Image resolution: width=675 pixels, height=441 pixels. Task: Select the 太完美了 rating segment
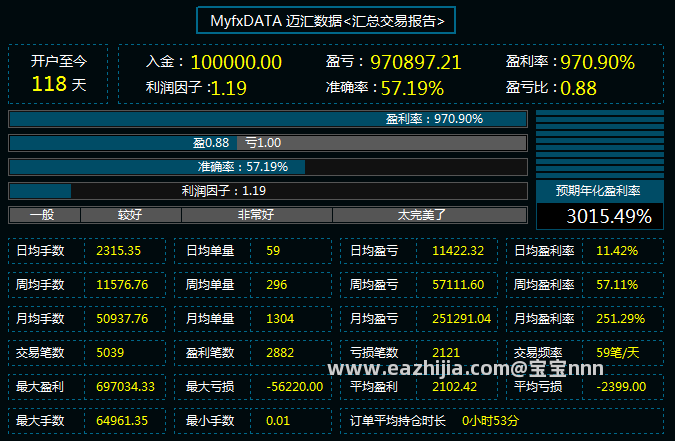pyautogui.click(x=429, y=214)
